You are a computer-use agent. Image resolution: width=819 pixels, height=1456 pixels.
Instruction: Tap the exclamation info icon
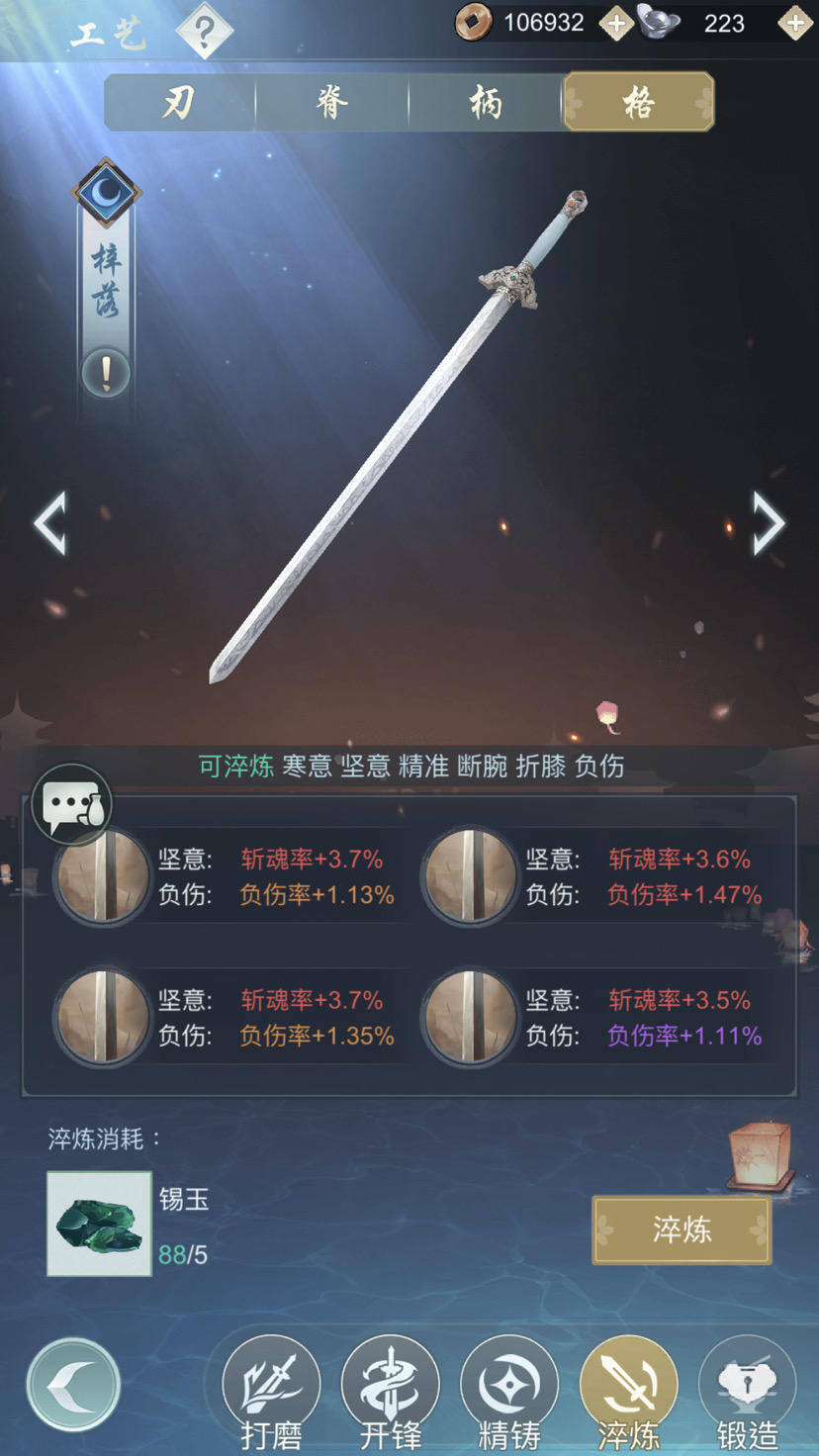106,374
